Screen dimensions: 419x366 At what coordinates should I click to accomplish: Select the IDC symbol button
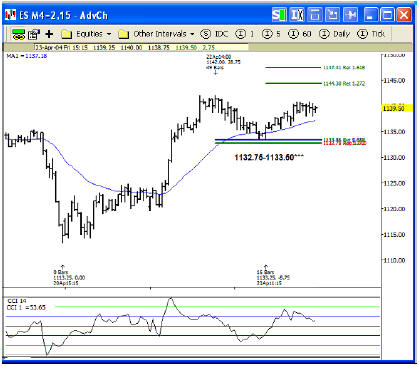214,34
